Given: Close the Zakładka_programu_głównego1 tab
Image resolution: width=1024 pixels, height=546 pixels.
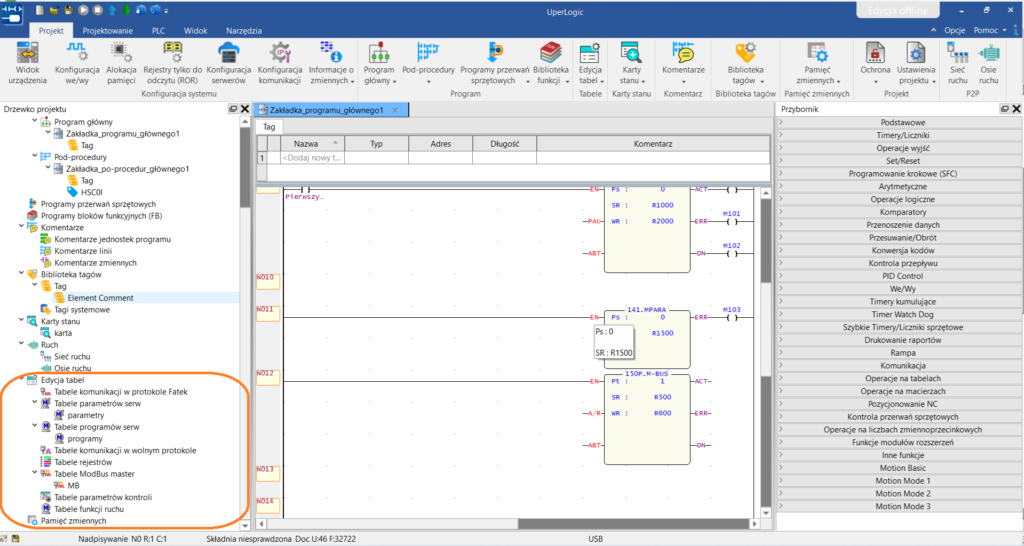Looking at the screenshot, I should 394,110.
